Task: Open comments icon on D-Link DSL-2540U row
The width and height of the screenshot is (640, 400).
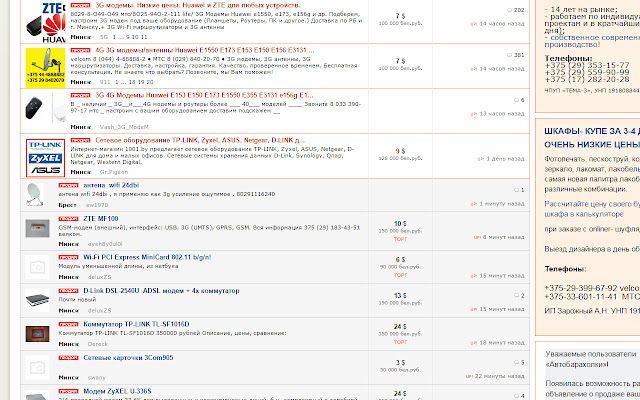Action: click(x=516, y=295)
